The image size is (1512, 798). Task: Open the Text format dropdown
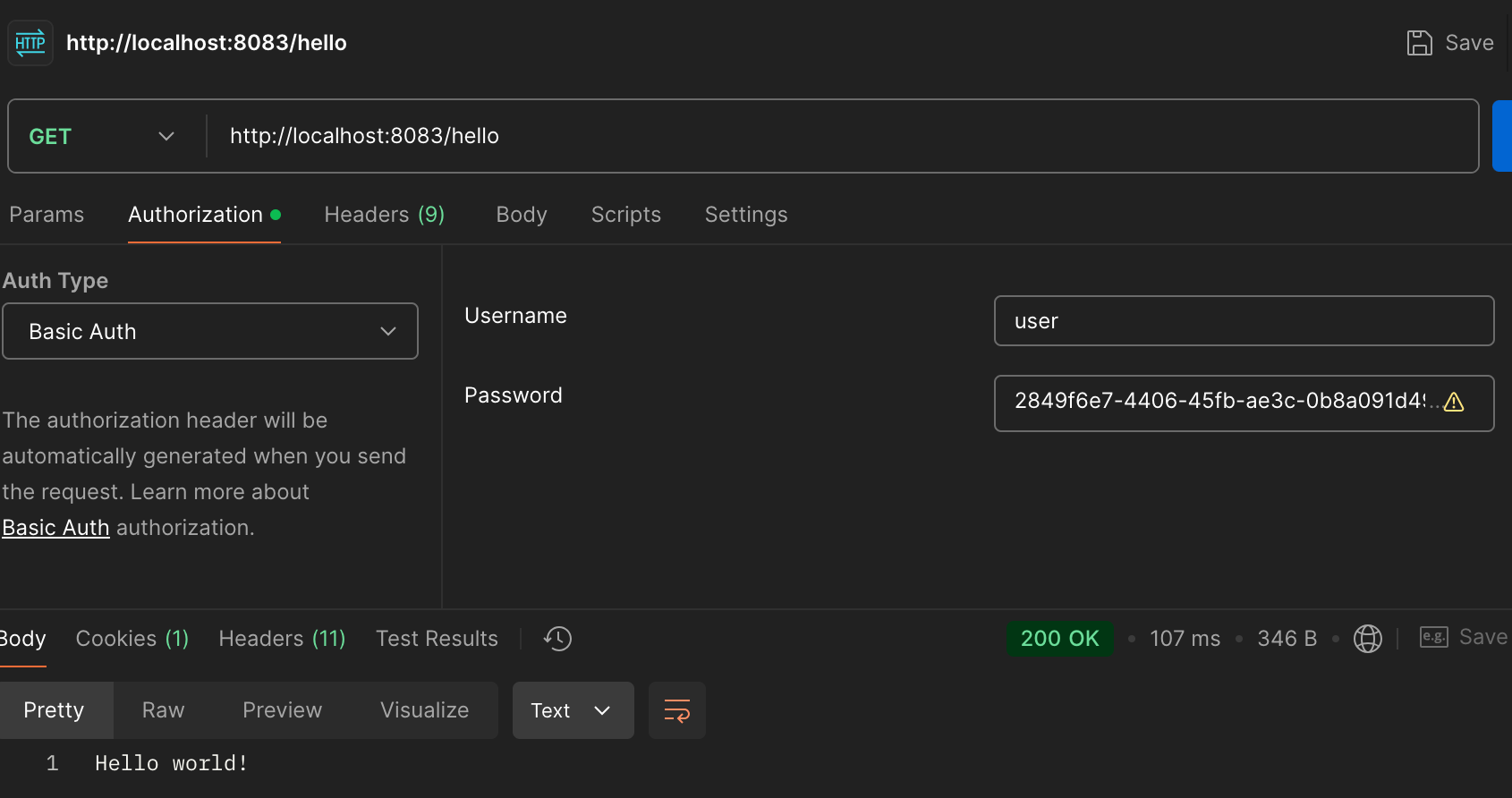pyautogui.click(x=573, y=710)
